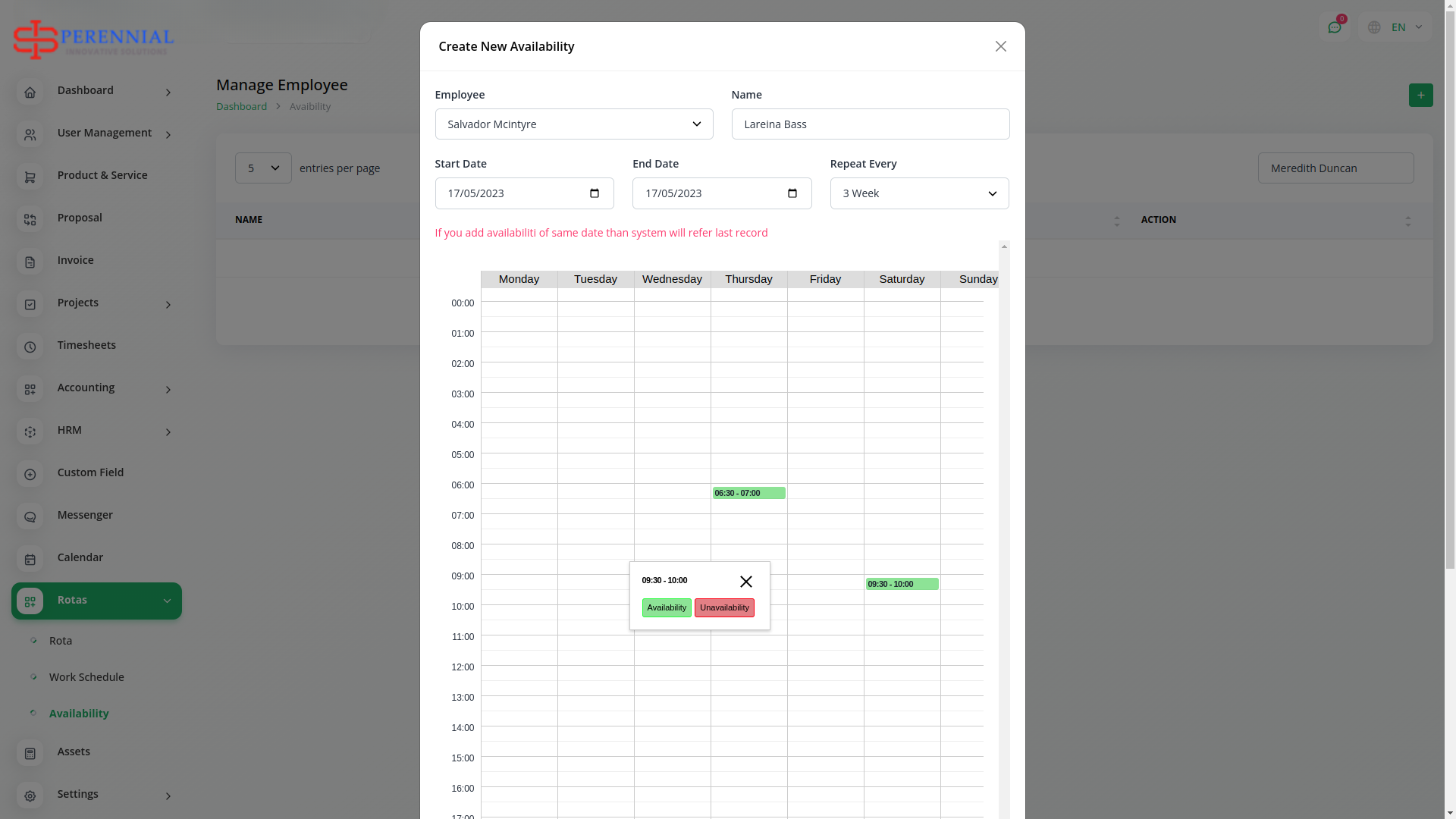This screenshot has width=1456, height=819.
Task: Expand the HRM menu
Action: pyautogui.click(x=96, y=431)
